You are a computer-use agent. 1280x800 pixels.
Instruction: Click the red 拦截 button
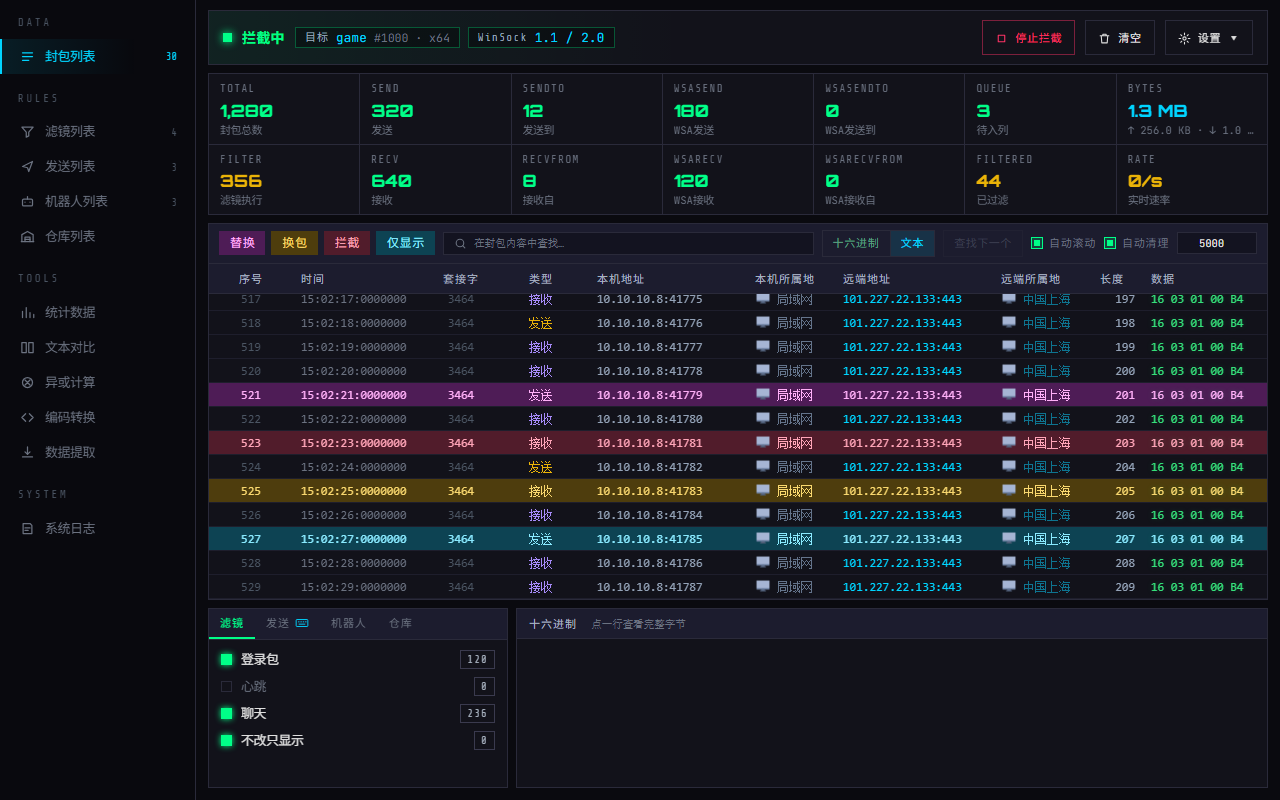[x=347, y=243]
